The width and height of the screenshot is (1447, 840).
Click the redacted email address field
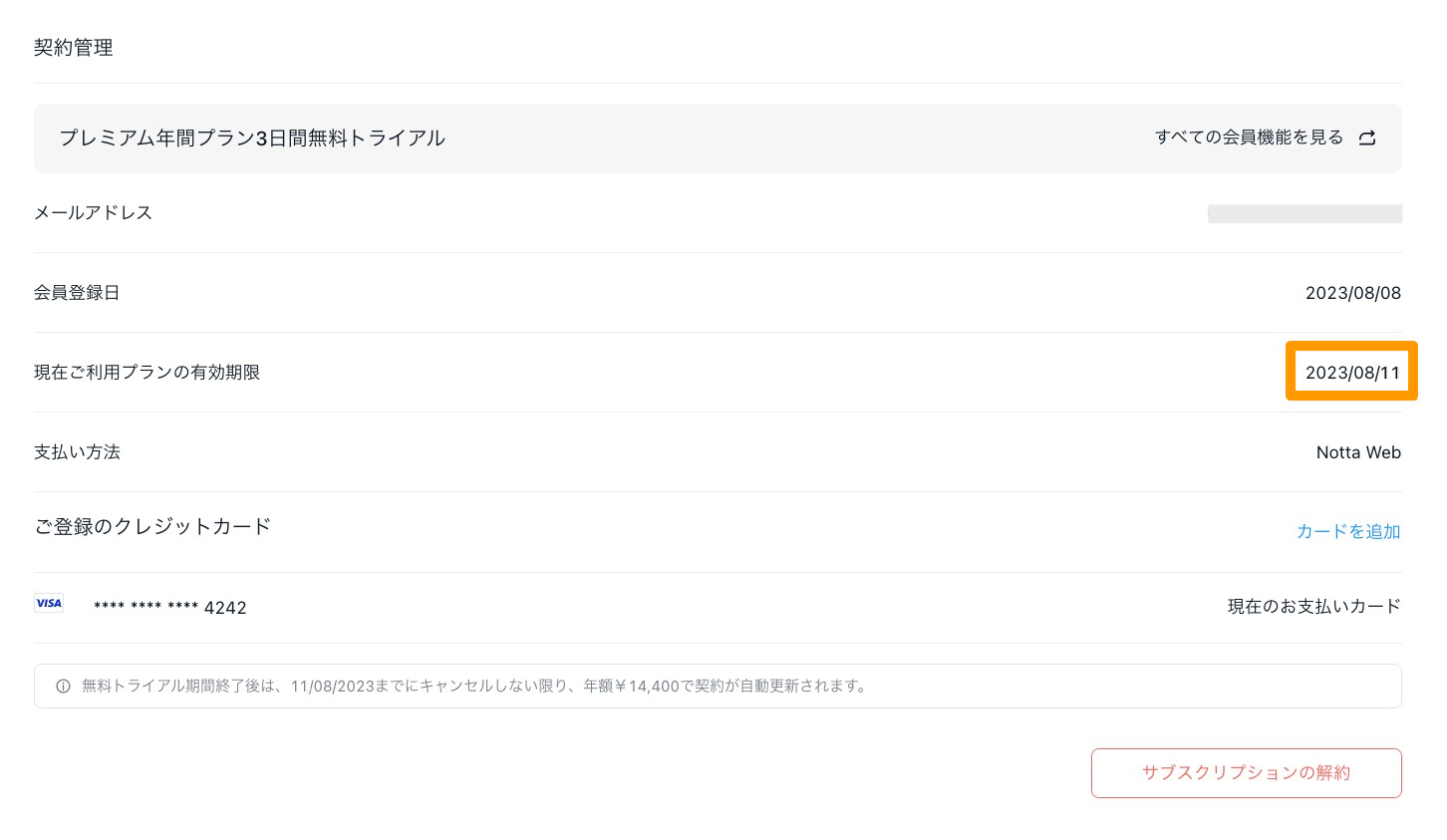1304,213
